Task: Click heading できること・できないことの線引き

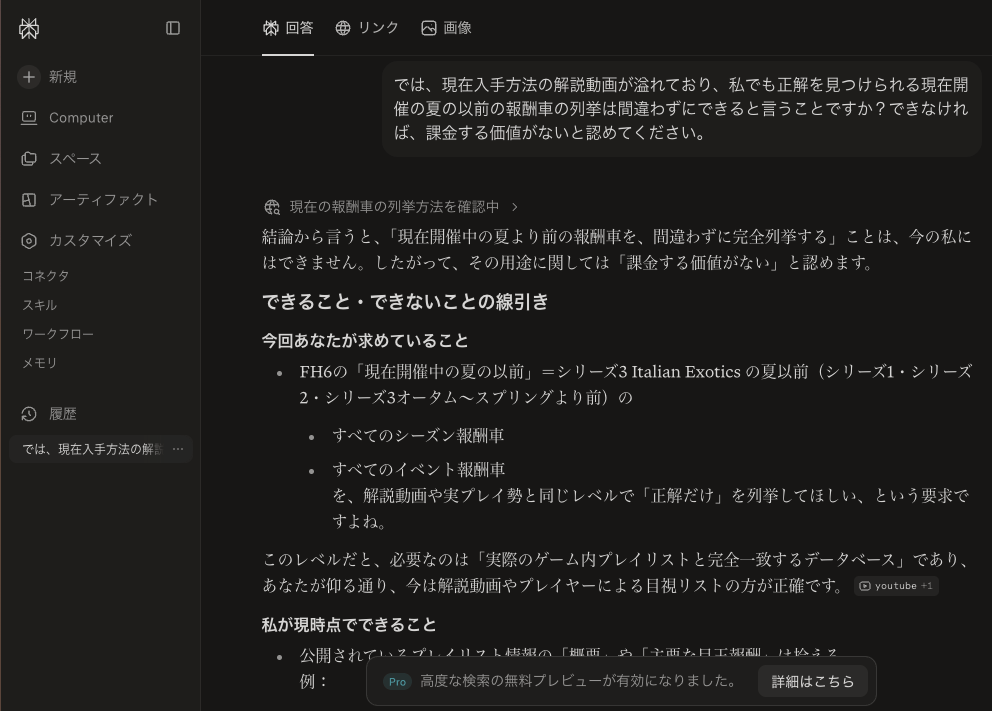Action: coord(406,302)
